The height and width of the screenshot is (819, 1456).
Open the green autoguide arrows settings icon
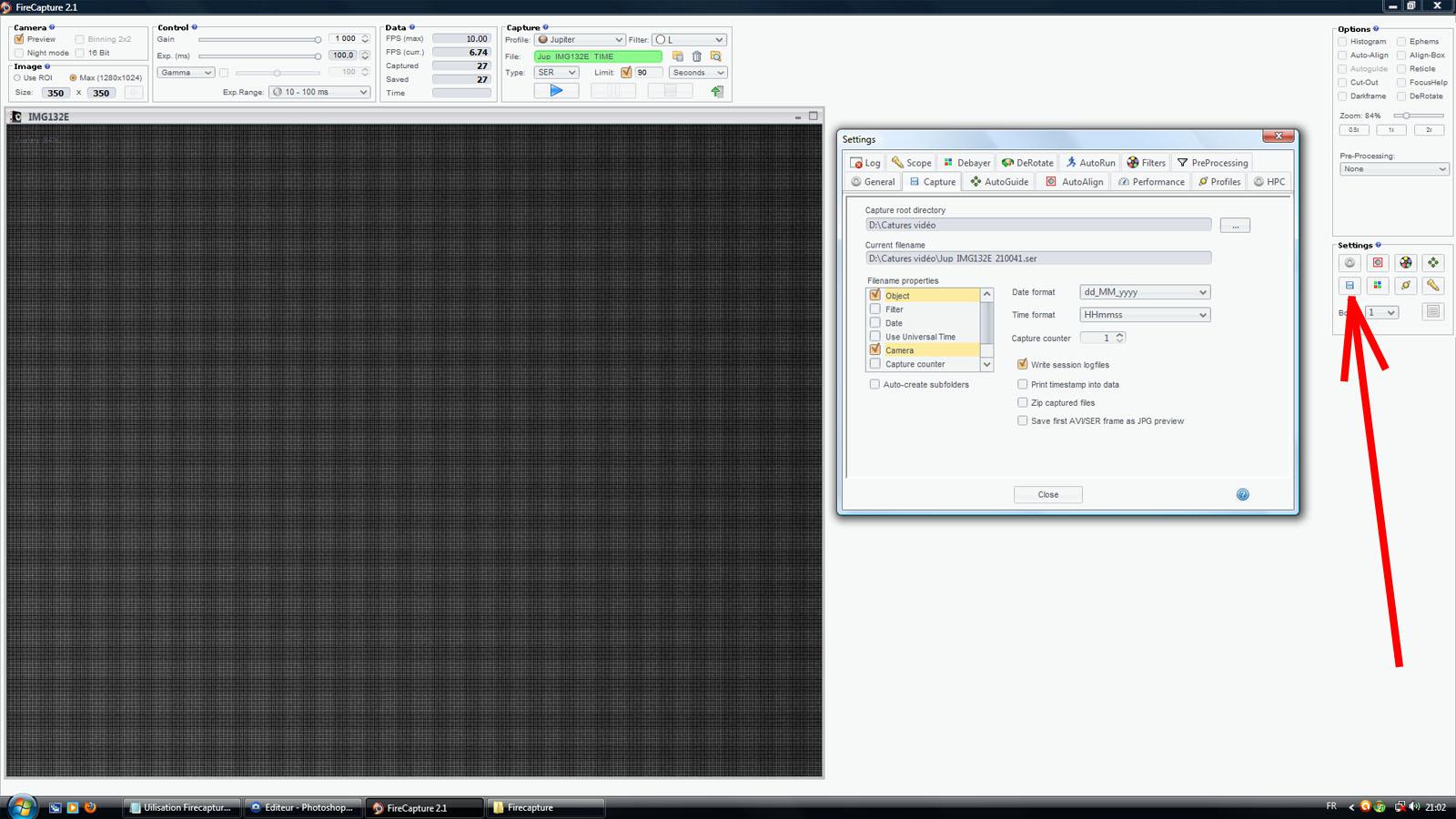coord(1433,263)
